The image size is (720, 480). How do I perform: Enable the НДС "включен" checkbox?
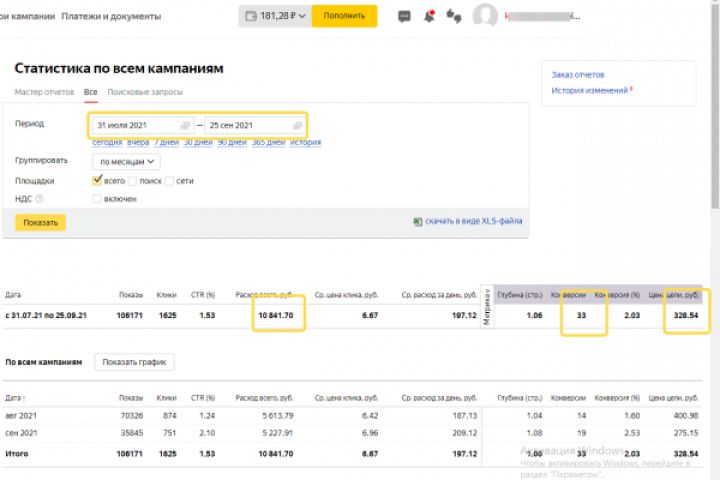(x=97, y=199)
